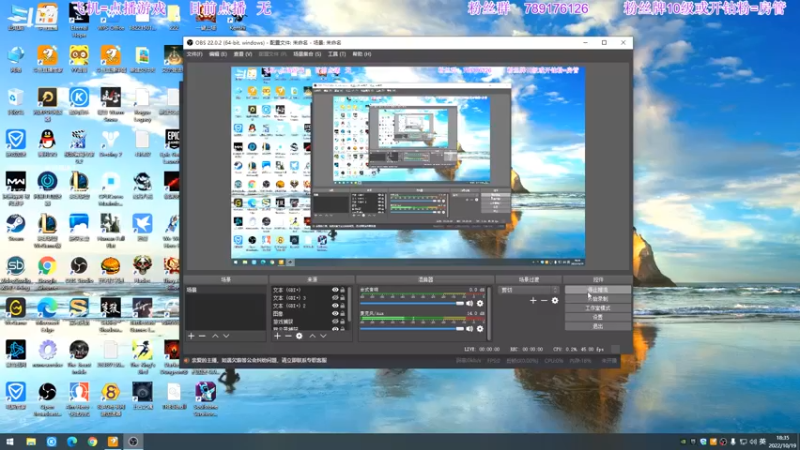Image resolution: width=800 pixels, height=450 pixels.
Task: Click the OBS preview canvas
Action: (408, 166)
